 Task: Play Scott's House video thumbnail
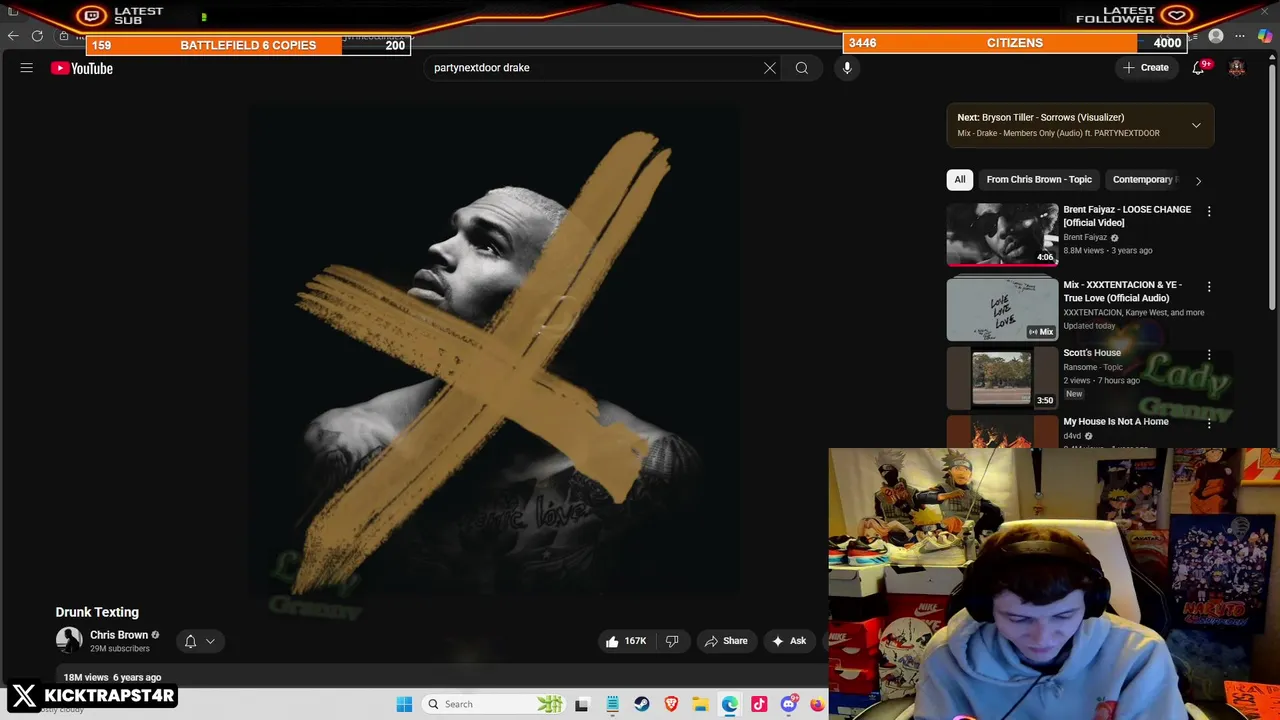tap(1002, 378)
